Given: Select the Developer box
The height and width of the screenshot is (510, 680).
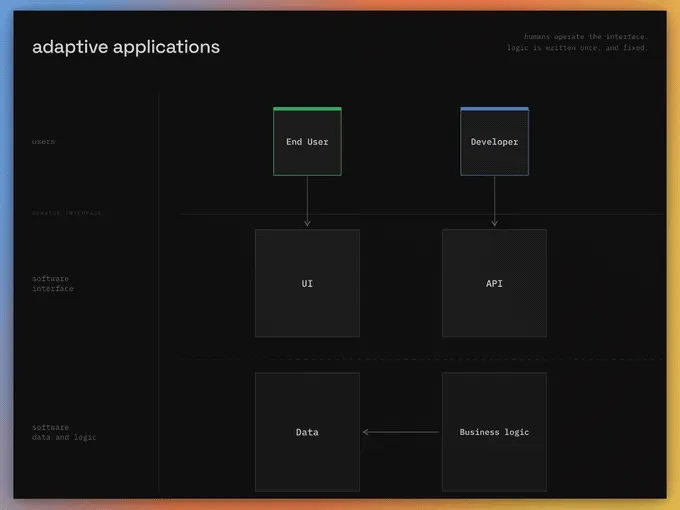Looking at the screenshot, I should click(x=494, y=141).
